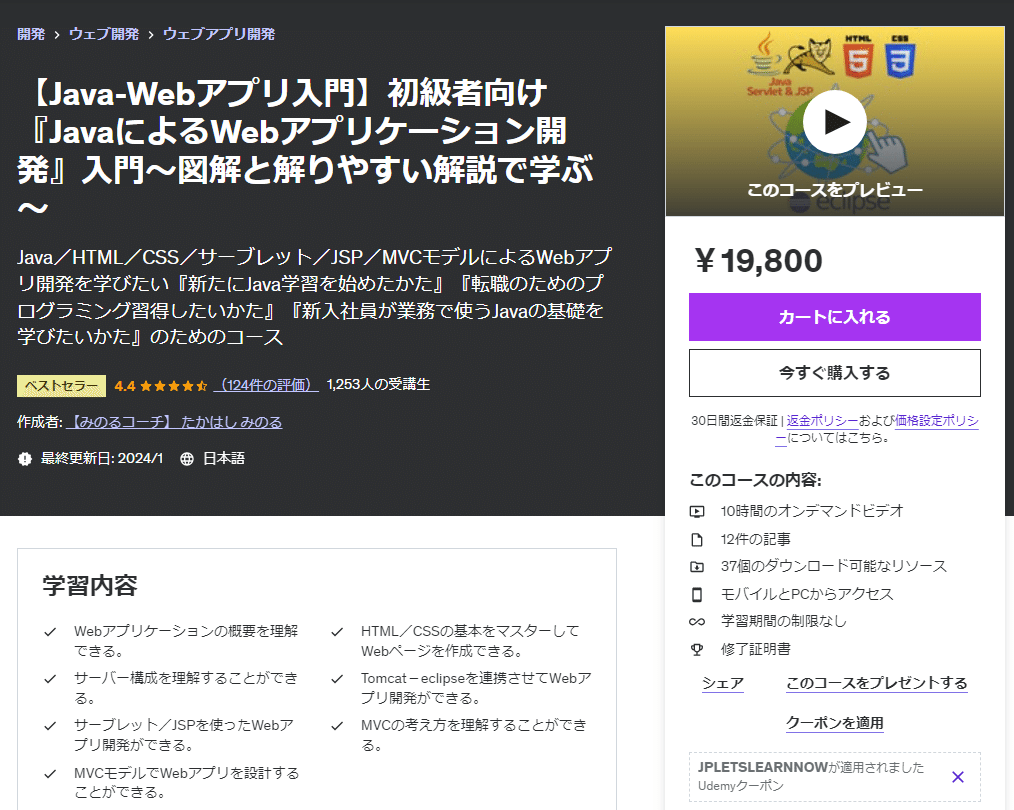1014x810 pixels.
Task: Click 10時間のオンデマンドビデオ text
Action: [812, 511]
